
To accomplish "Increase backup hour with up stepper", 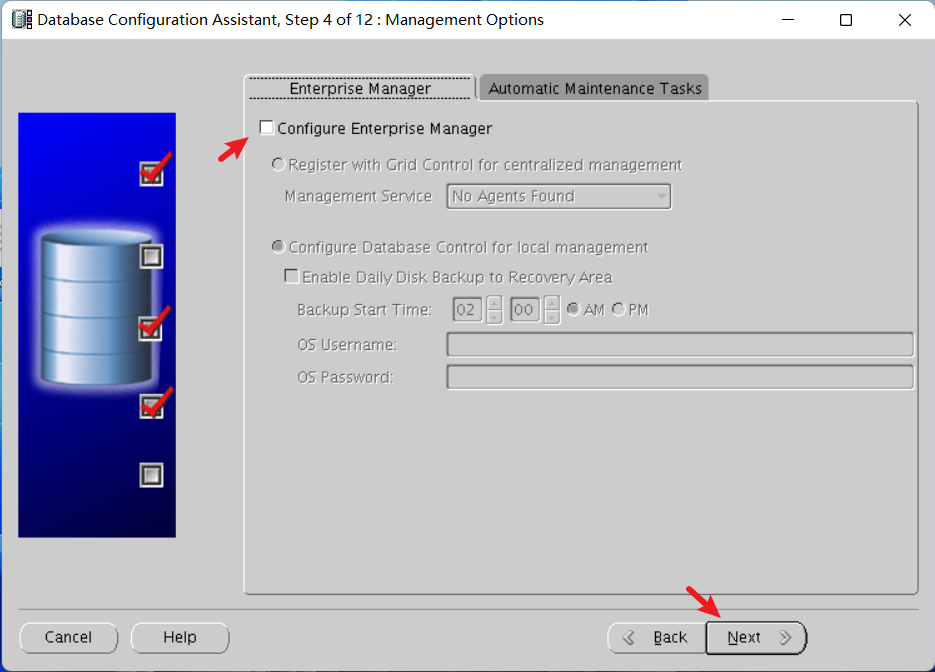I will point(494,303).
